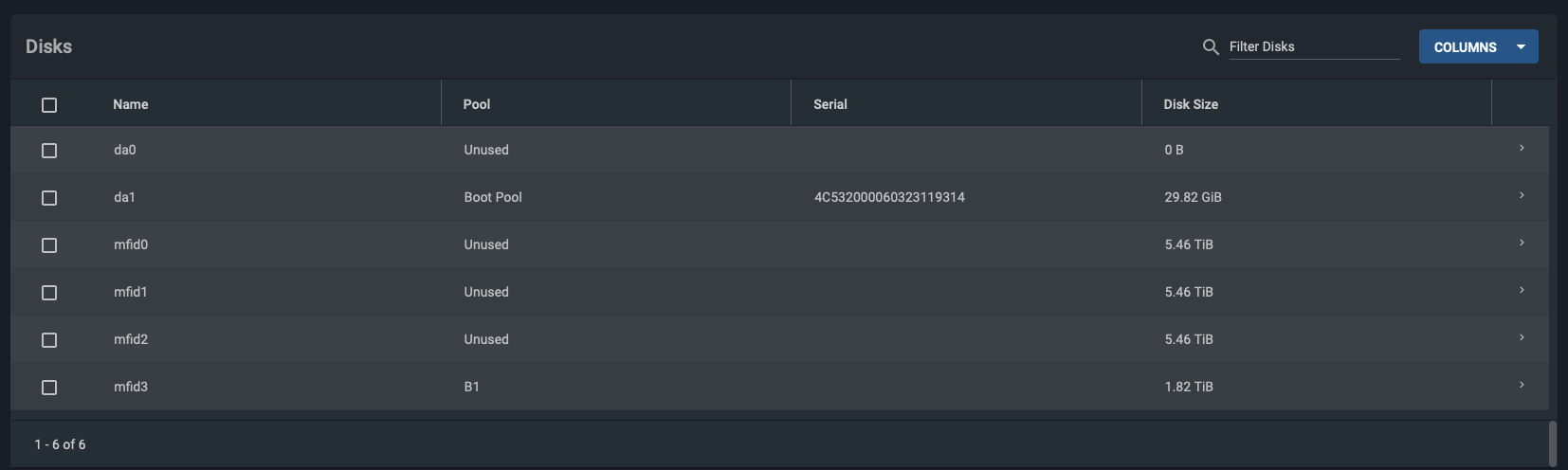Check the da0 disk checkbox
1568x470 pixels.
pos(49,150)
